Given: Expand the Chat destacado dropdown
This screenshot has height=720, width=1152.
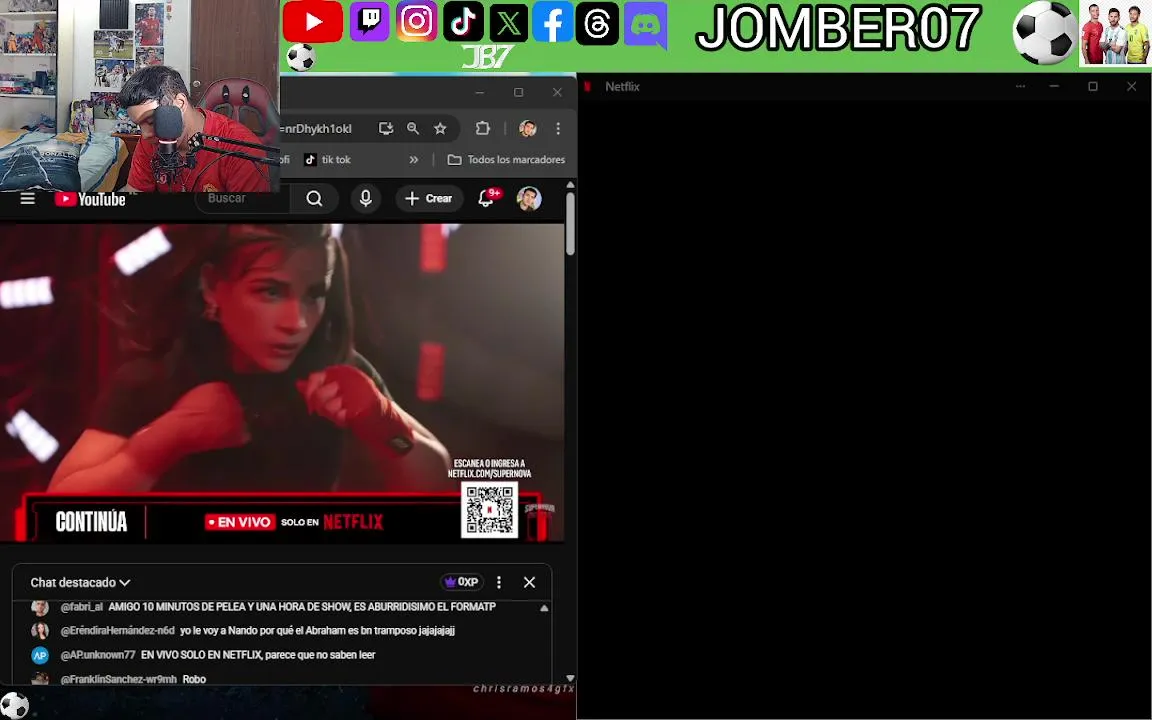Looking at the screenshot, I should (80, 583).
